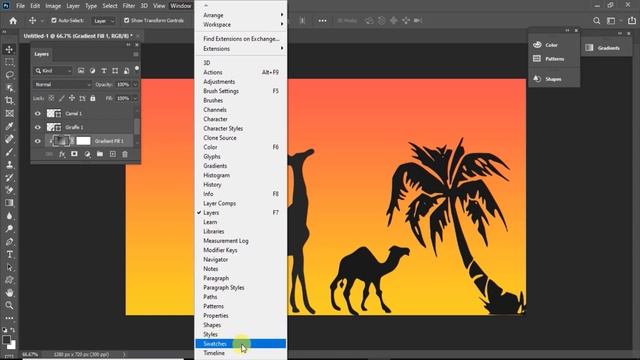Create a new group folder icon

pos(100,154)
